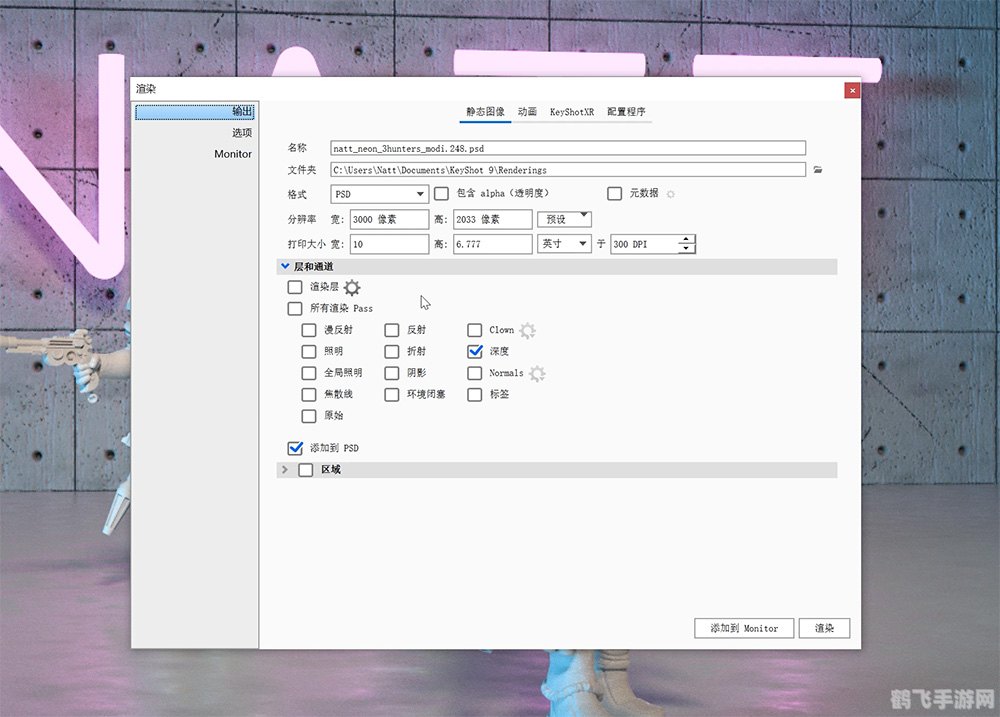The width and height of the screenshot is (1000, 717).
Task: Select the 选项 item in the sidebar
Action: pyautogui.click(x=242, y=132)
